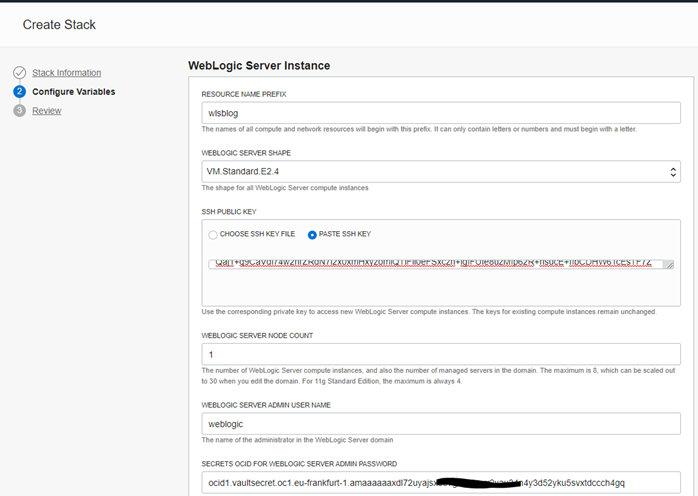Focus the WebLogic Server Node Count field

pos(441,354)
